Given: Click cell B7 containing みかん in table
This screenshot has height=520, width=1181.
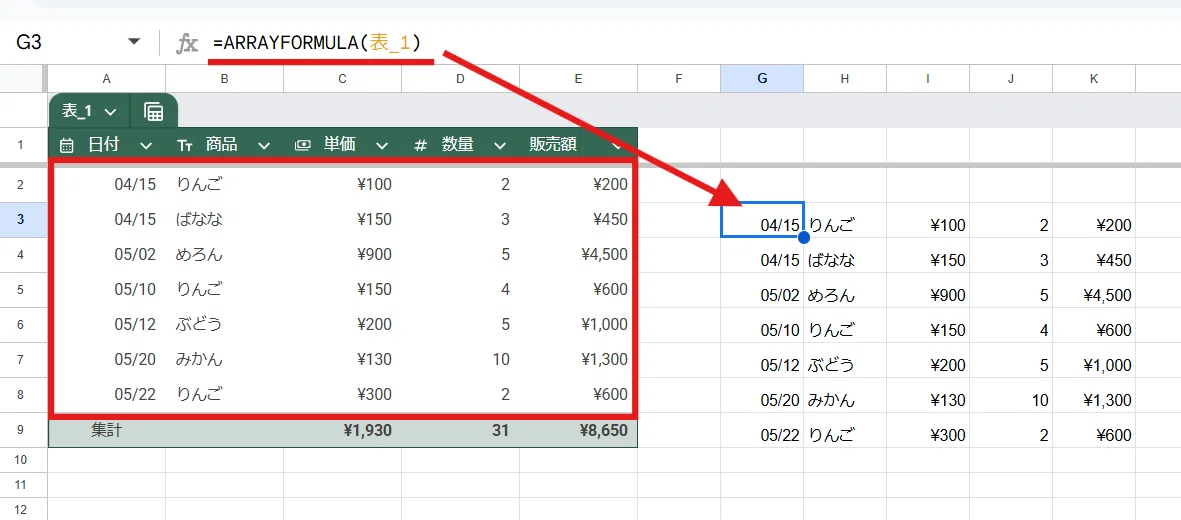Looking at the screenshot, I should click(224, 359).
